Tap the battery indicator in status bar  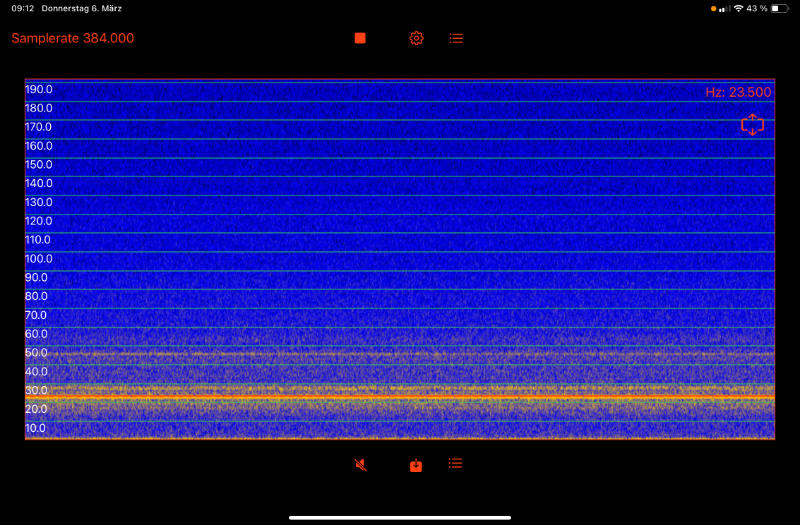coord(779,9)
